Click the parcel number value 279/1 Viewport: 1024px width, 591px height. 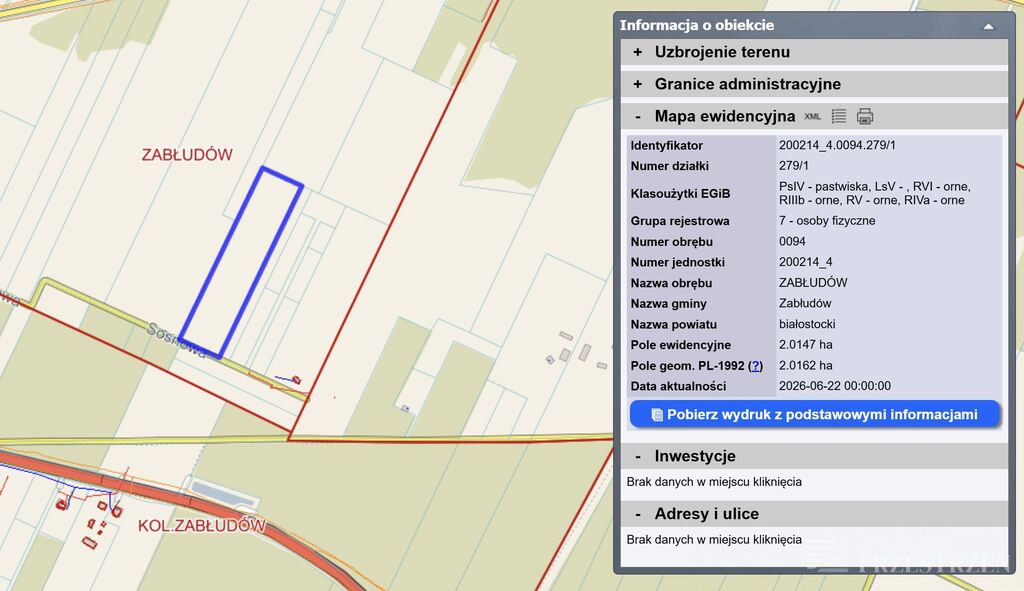[793, 166]
